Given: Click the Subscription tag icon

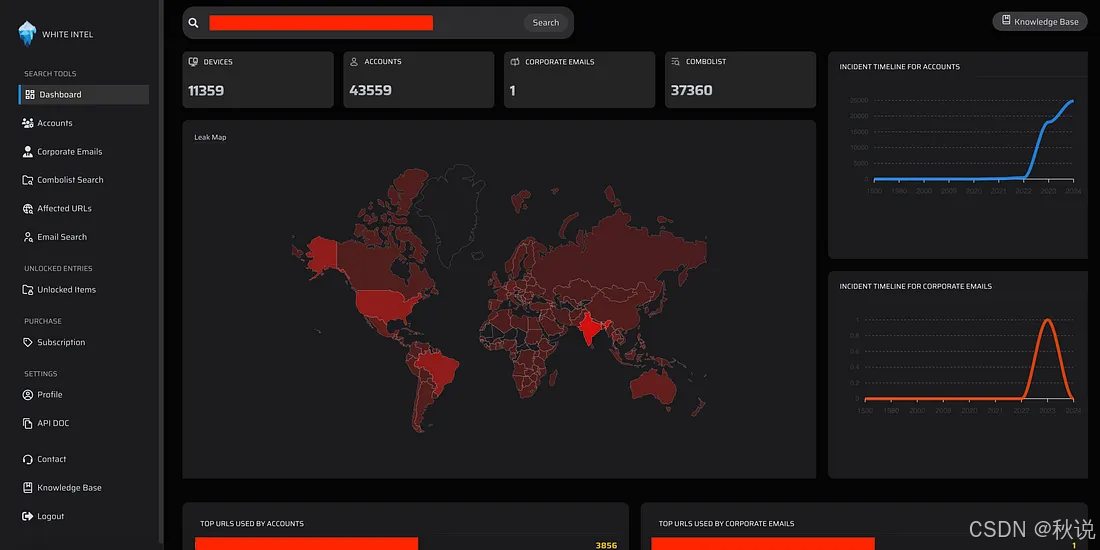Looking at the screenshot, I should 28,342.
